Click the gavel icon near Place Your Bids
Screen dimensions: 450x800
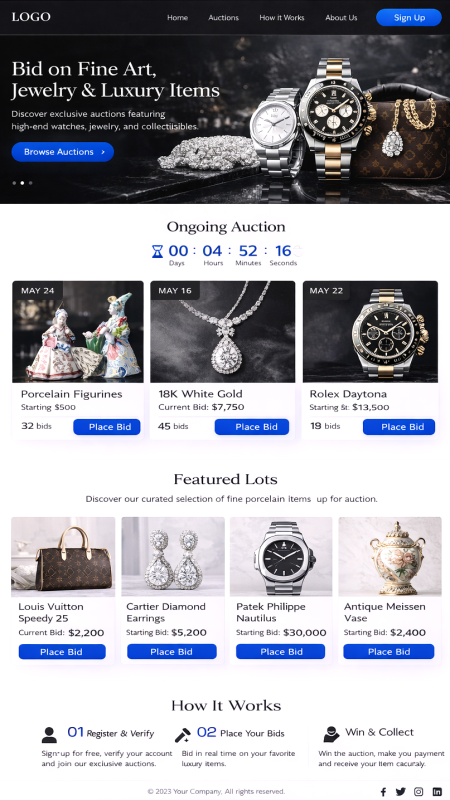pos(182,735)
